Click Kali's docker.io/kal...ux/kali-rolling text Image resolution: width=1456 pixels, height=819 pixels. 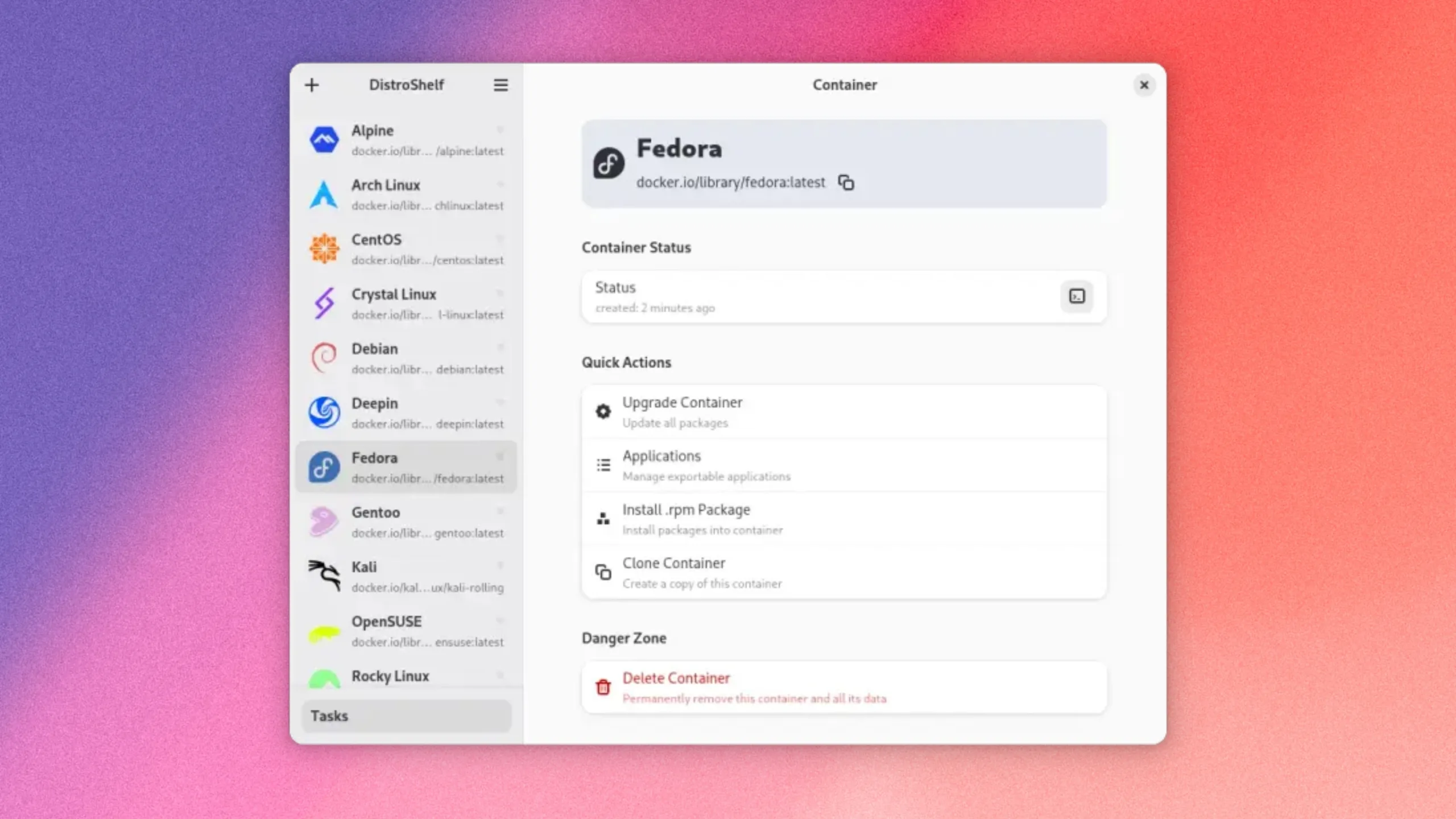click(x=427, y=588)
